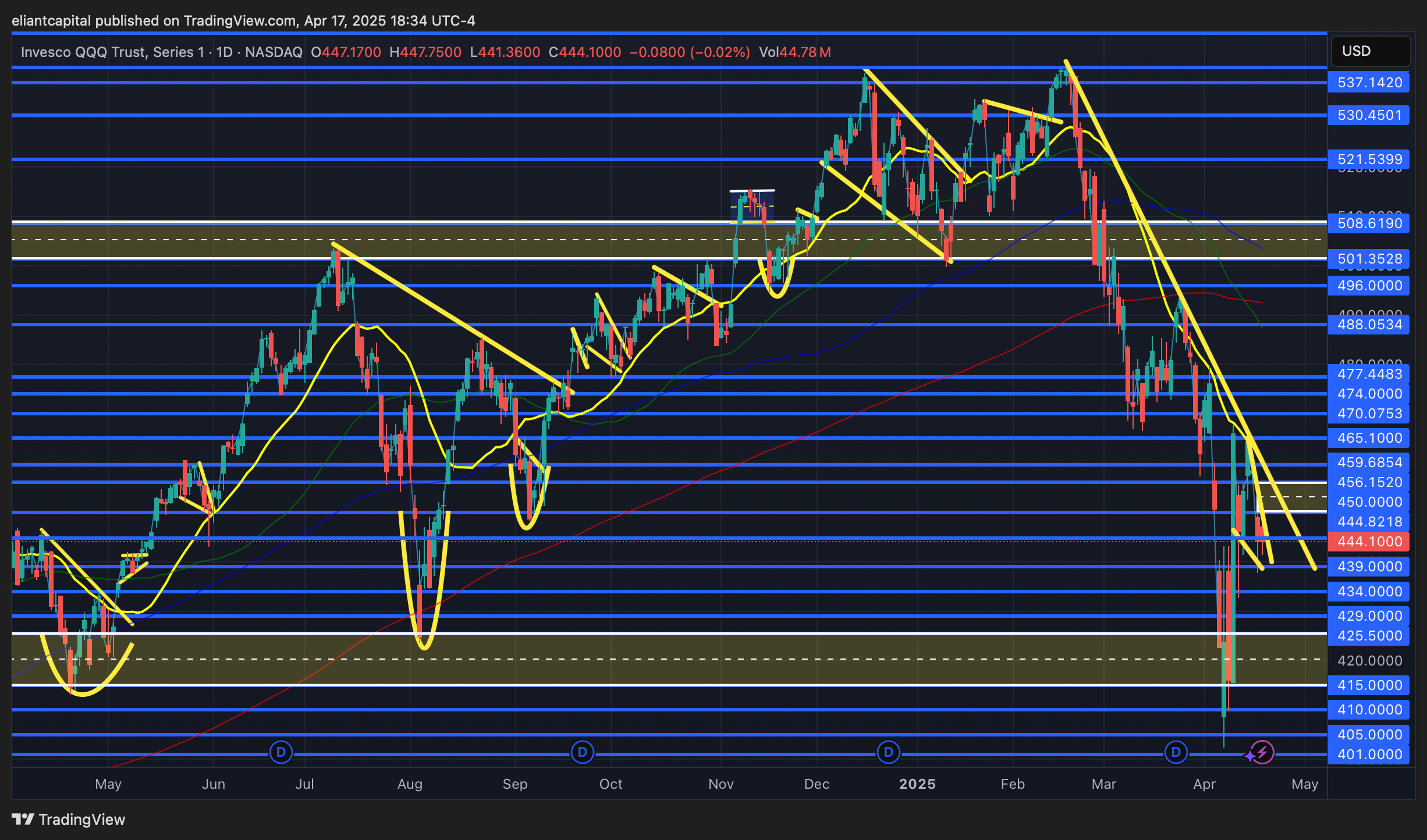Screen dimensions: 1427x840
Task: Click the 401.0000 price level label
Action: click(x=1369, y=754)
